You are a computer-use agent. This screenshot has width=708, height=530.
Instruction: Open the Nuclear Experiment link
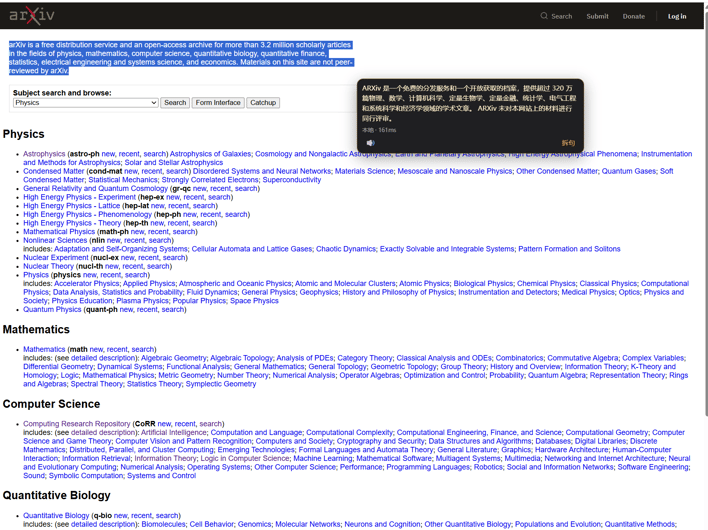tap(56, 257)
